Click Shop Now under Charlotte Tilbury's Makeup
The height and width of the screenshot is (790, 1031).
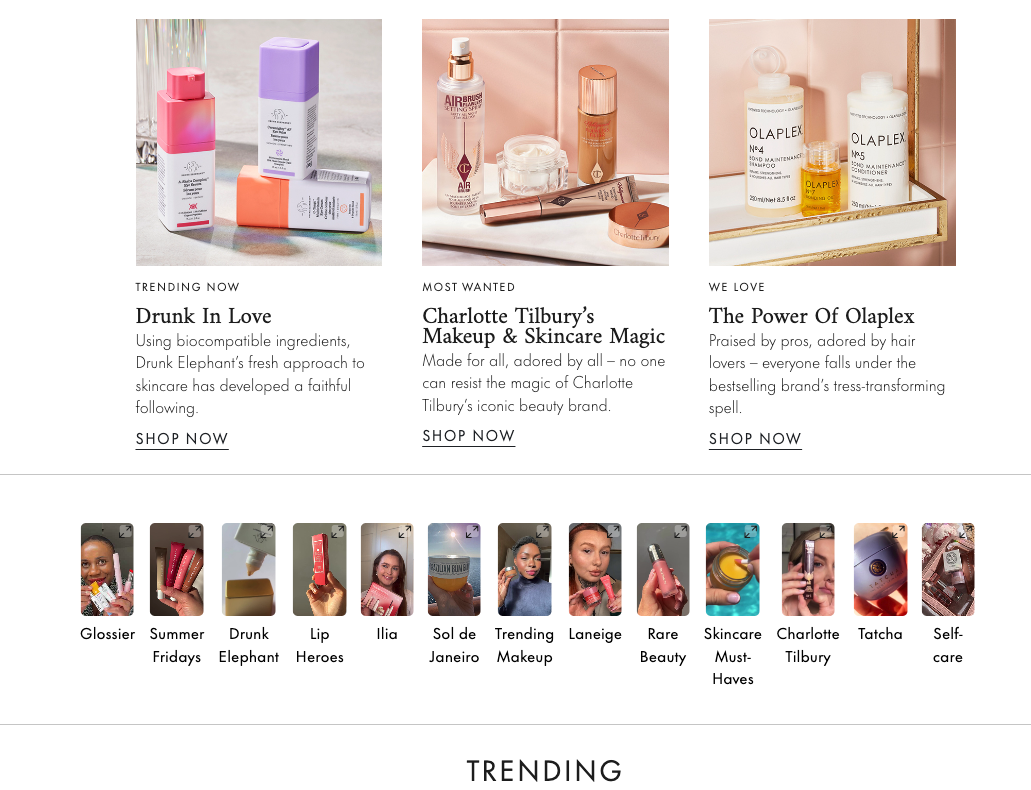pyautogui.click(x=468, y=436)
